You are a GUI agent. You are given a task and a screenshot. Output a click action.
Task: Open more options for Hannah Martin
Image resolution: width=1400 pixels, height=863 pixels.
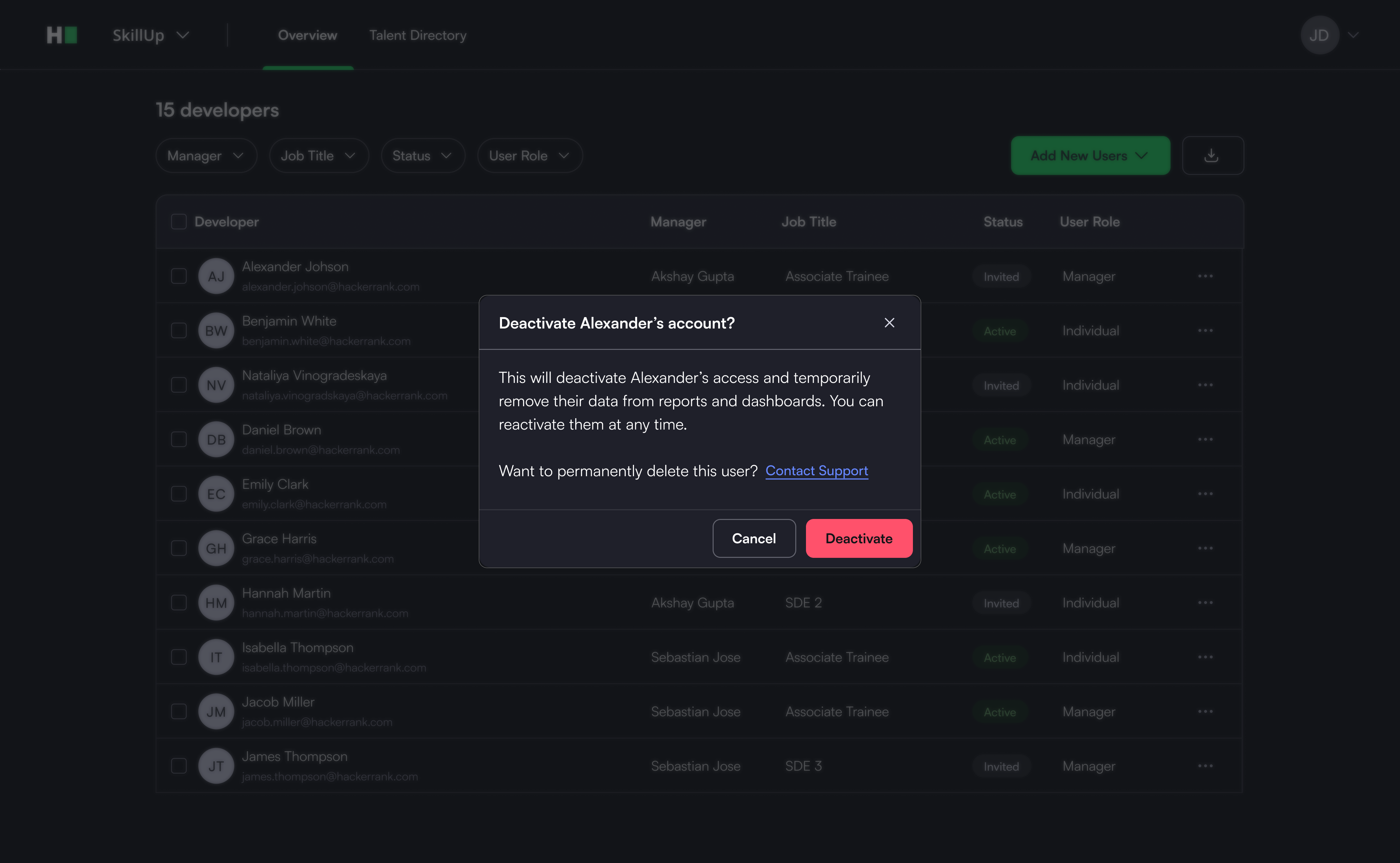click(x=1205, y=603)
